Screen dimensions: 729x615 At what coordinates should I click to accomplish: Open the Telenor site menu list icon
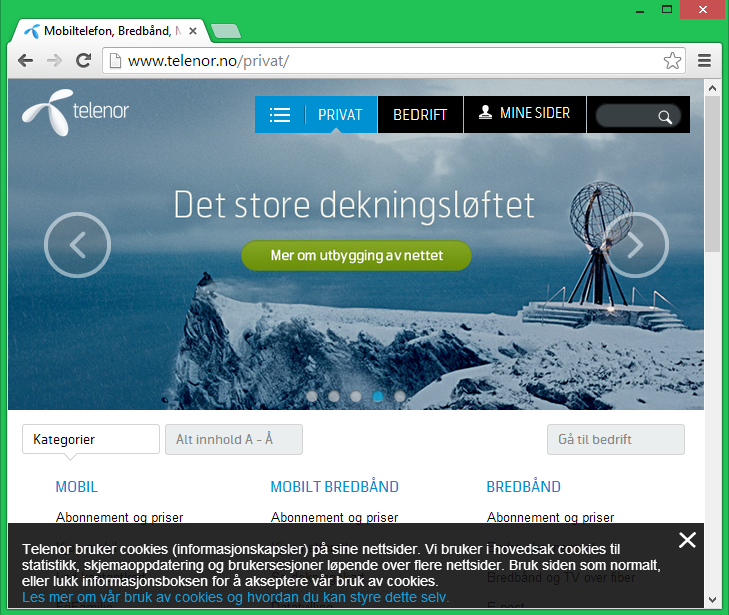point(280,115)
